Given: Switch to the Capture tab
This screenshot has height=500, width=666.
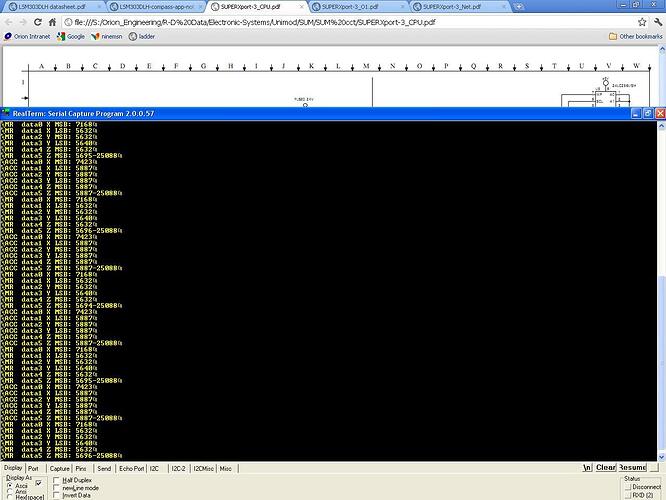Looking at the screenshot, I should [59, 468].
